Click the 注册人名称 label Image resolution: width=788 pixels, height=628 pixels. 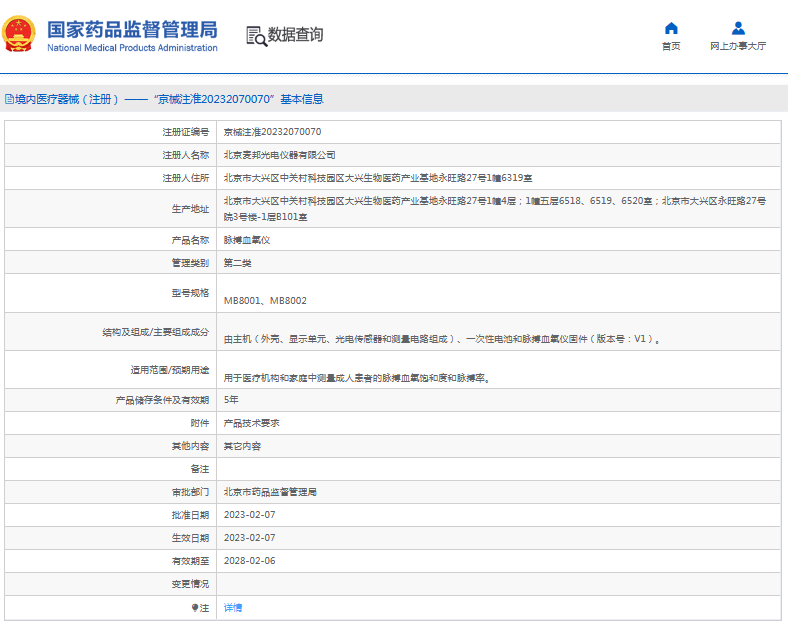pos(185,155)
